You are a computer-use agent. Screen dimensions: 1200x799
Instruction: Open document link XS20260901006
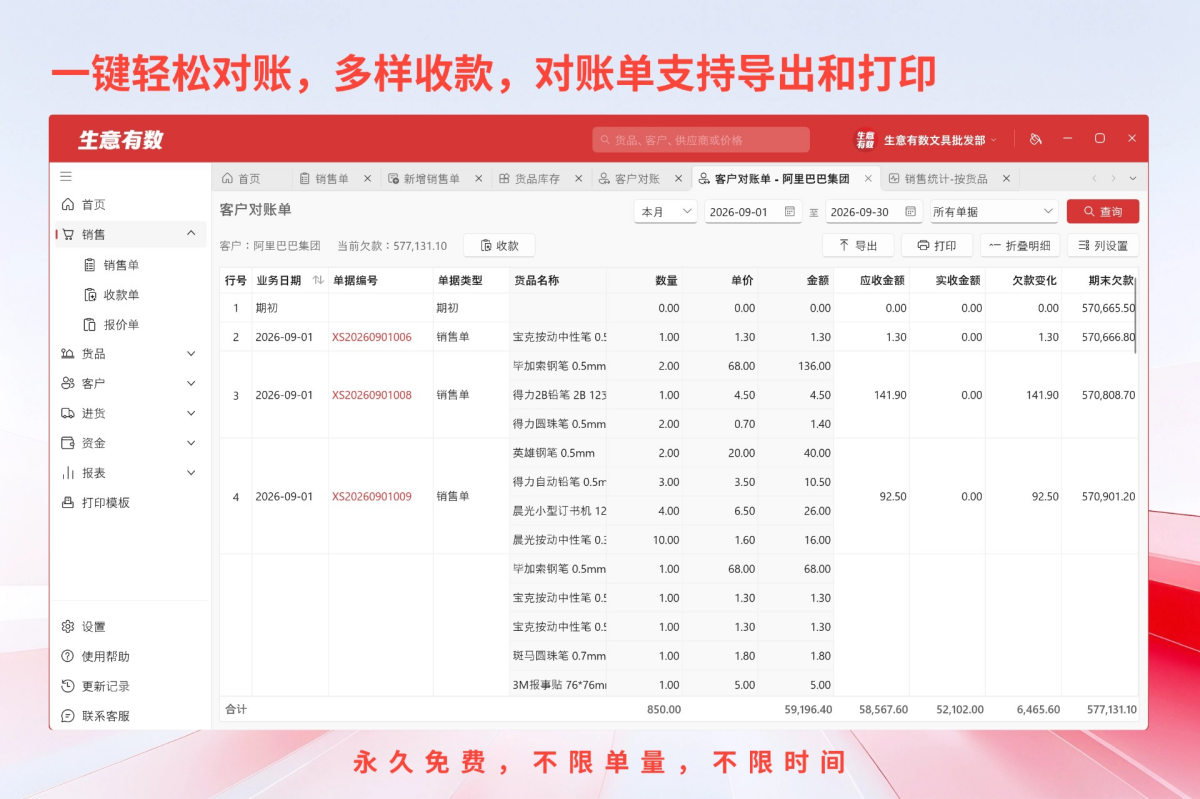(371, 337)
